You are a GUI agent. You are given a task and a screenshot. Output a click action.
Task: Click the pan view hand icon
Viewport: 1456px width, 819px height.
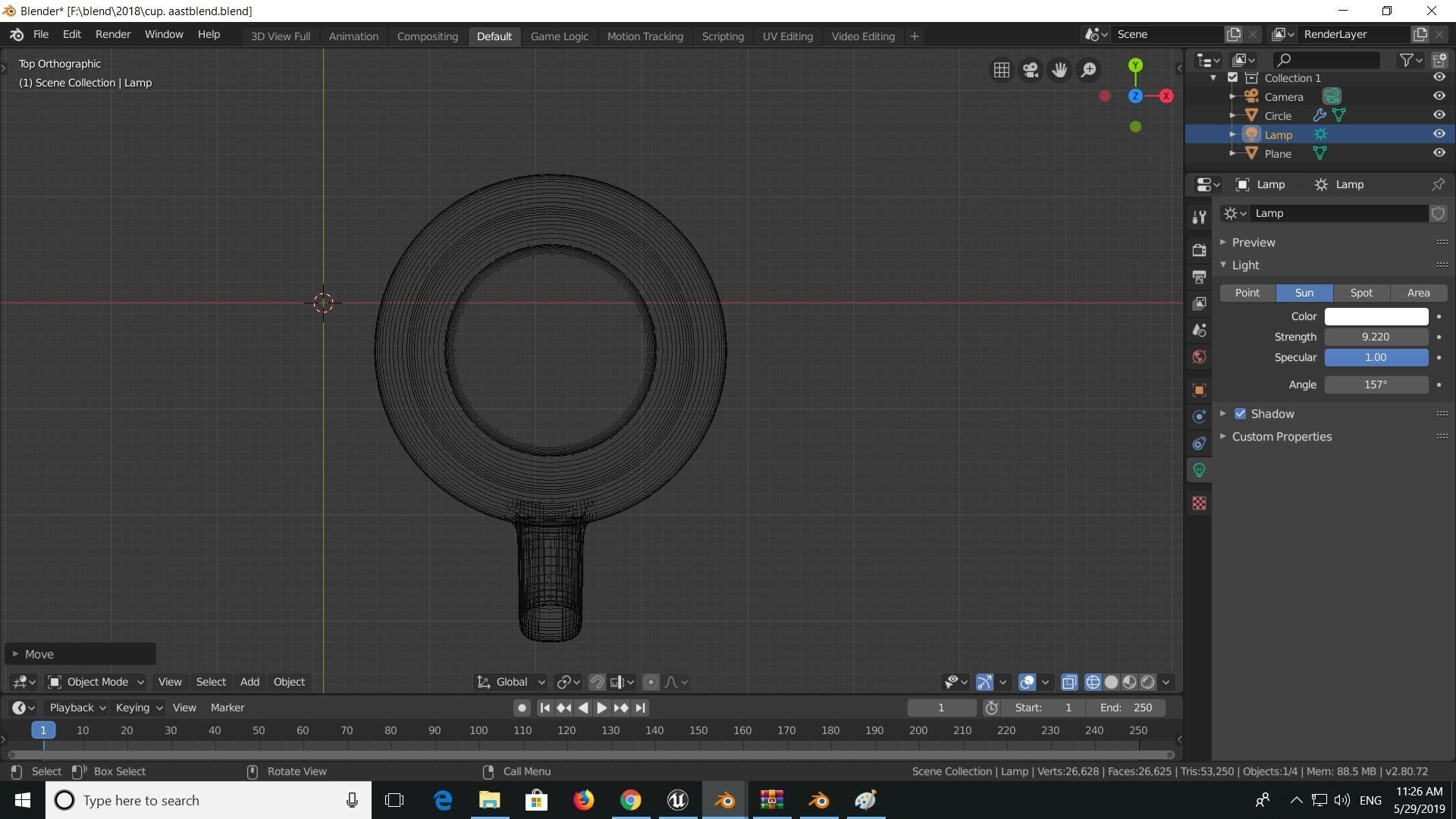click(1059, 70)
